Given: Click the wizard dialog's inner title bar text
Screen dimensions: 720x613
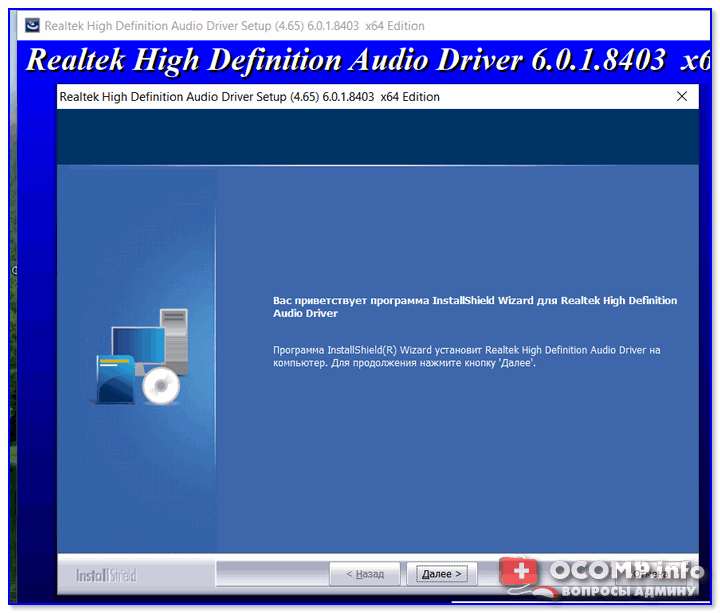Looking at the screenshot, I should (250, 97).
